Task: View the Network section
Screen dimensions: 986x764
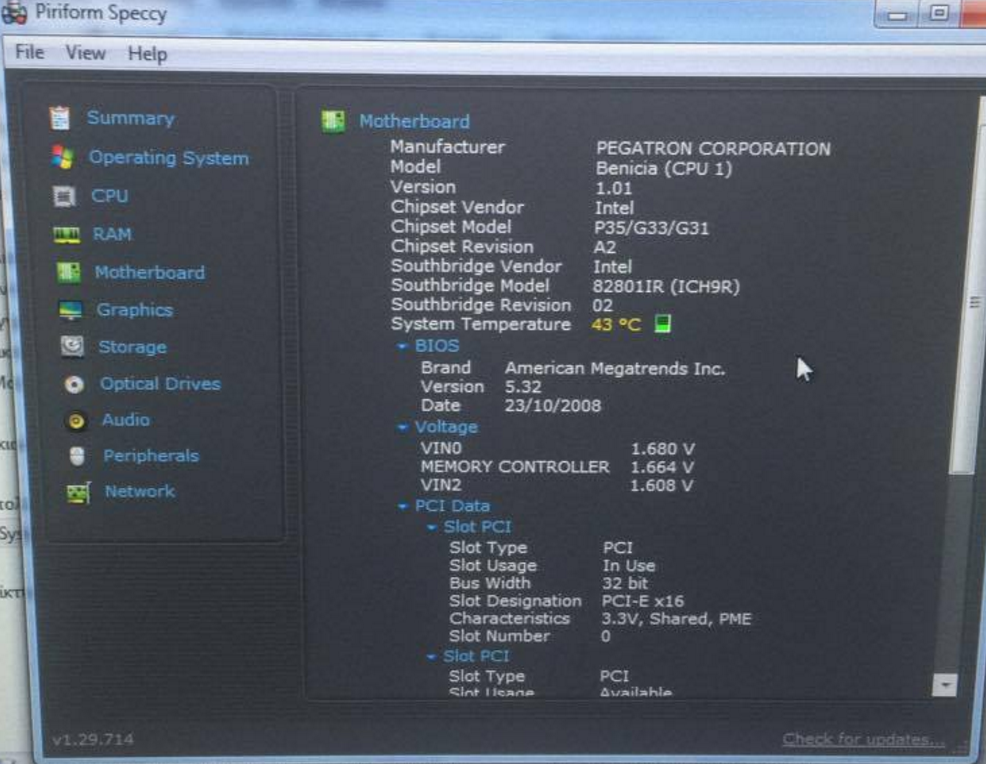Action: 140,491
